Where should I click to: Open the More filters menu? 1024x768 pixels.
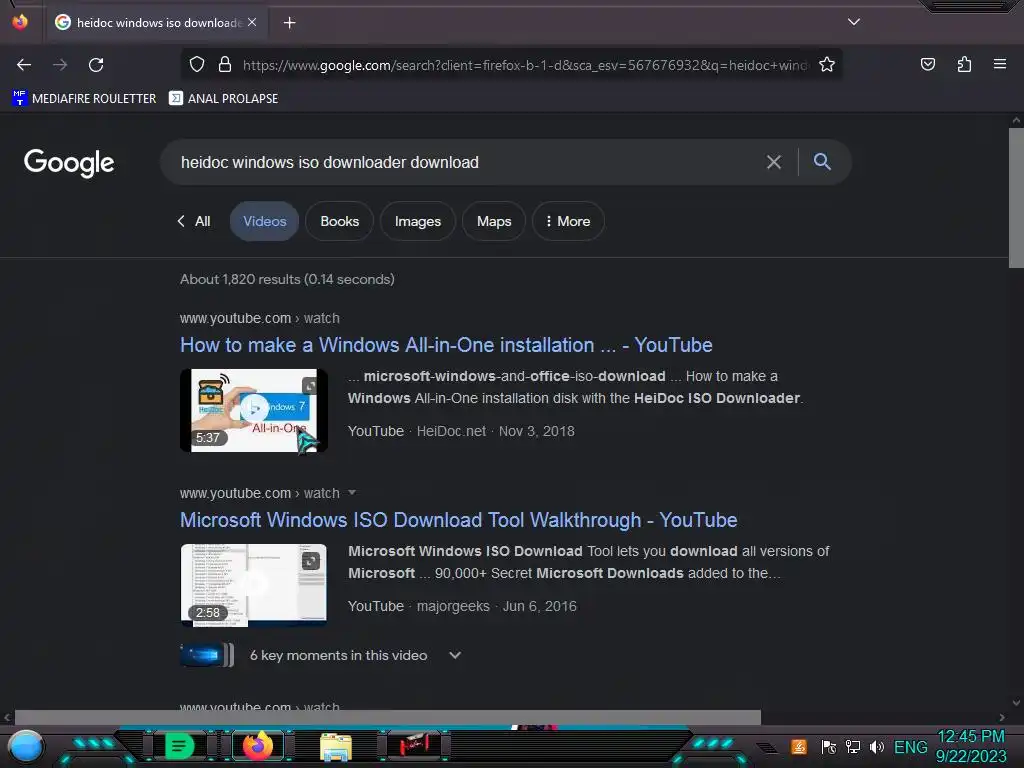click(568, 221)
